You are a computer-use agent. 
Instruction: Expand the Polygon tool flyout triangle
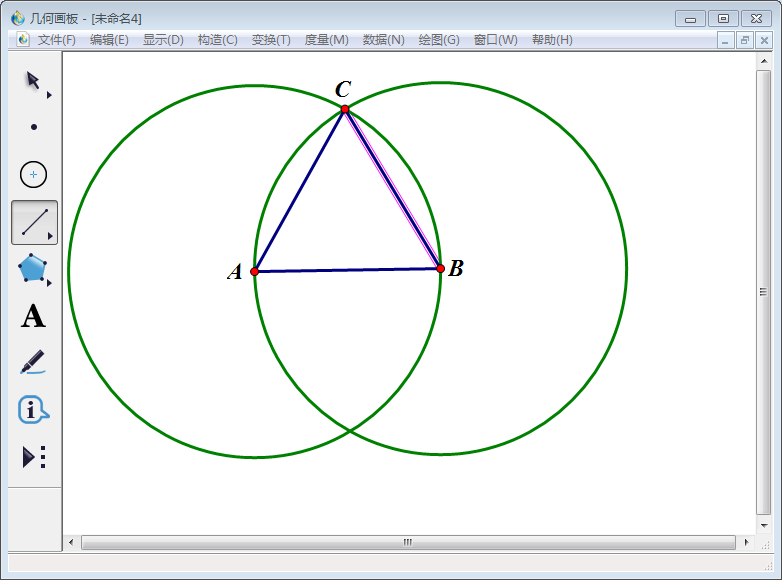click(x=49, y=283)
